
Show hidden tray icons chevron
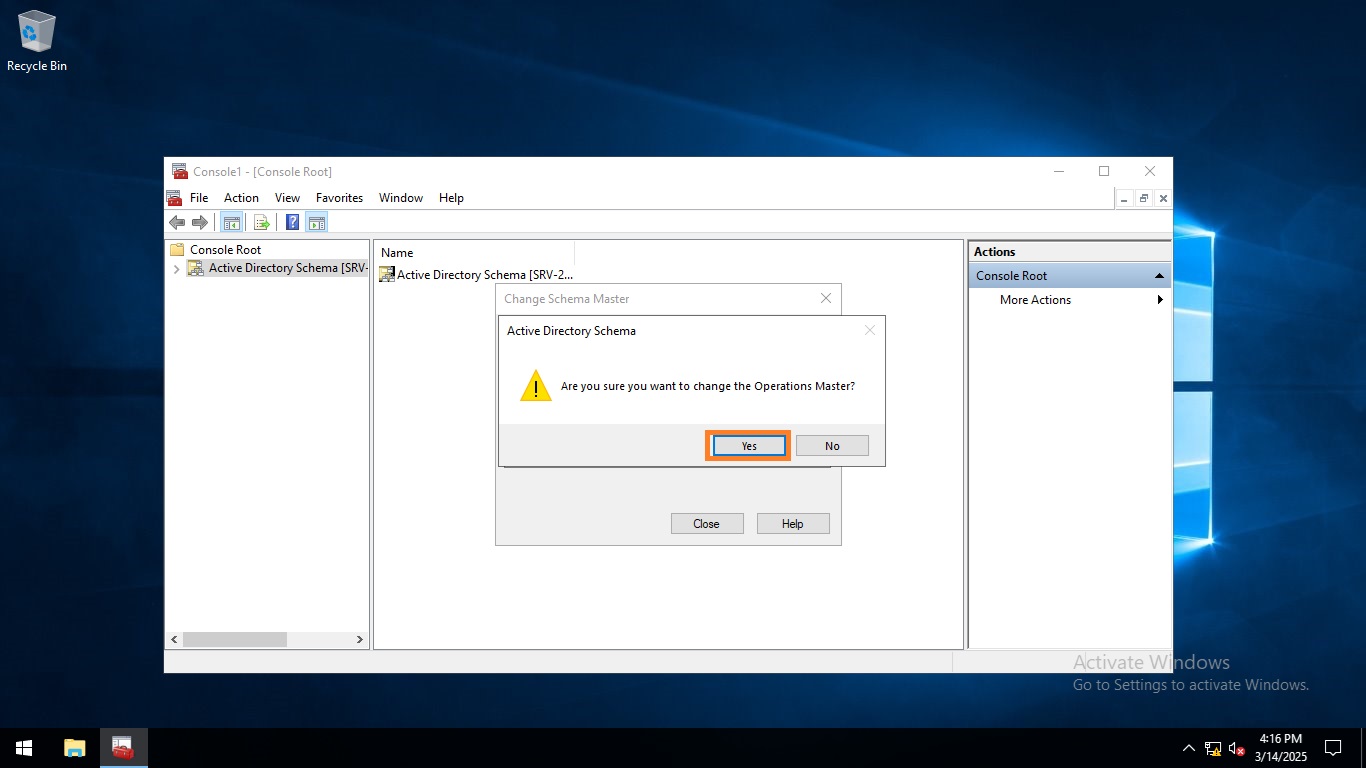(1188, 748)
